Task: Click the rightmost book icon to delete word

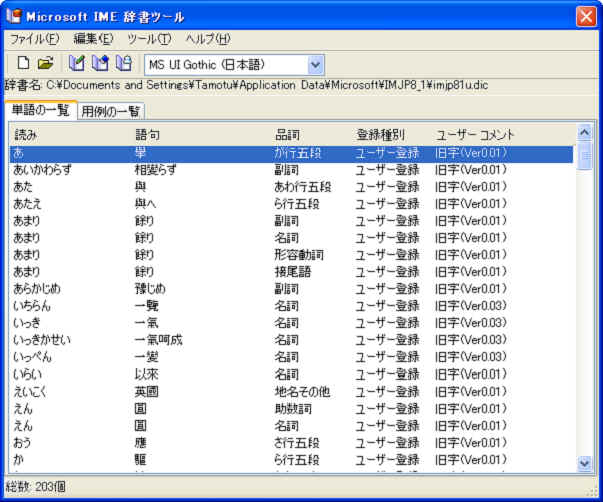Action: click(123, 64)
